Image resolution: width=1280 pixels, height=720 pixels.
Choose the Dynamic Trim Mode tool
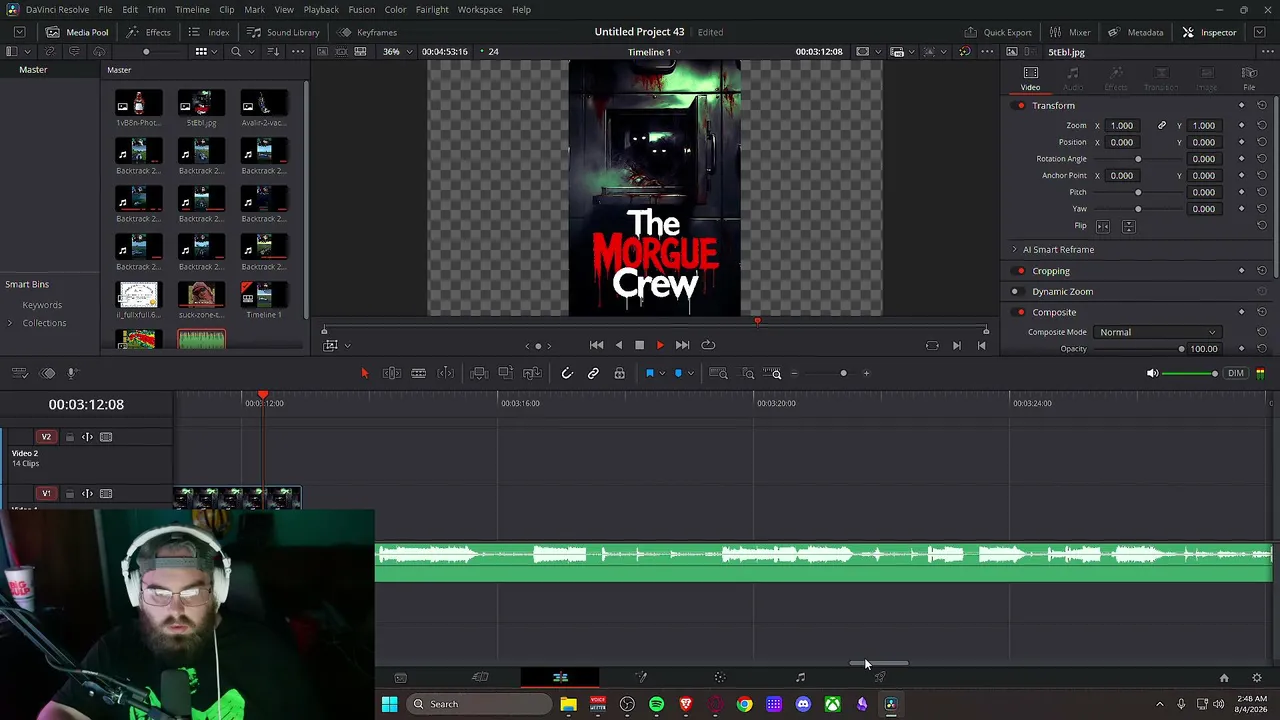coord(419,373)
